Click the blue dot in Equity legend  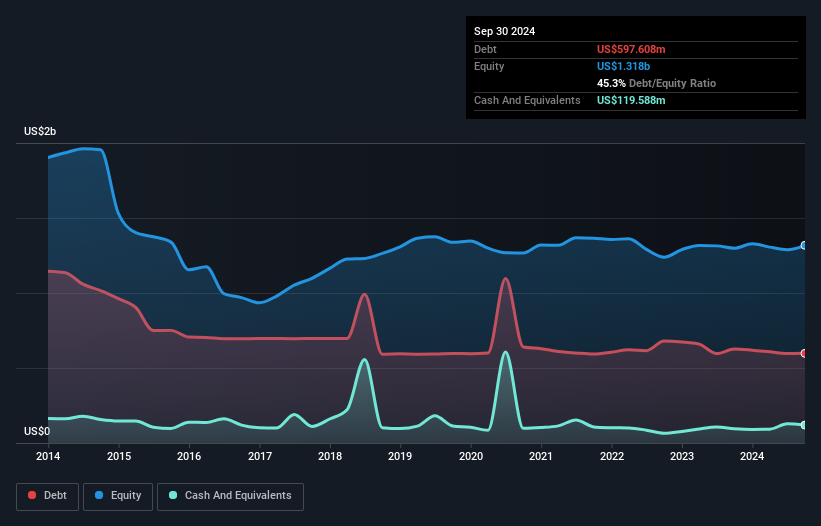click(99, 495)
